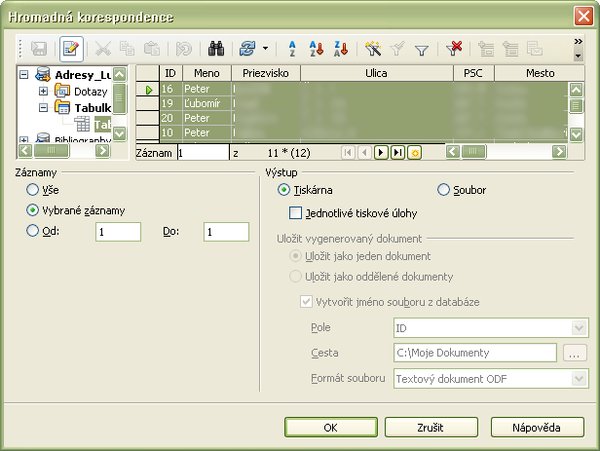Click the Meno column header
Image resolution: width=600 pixels, height=451 pixels.
tap(207, 73)
